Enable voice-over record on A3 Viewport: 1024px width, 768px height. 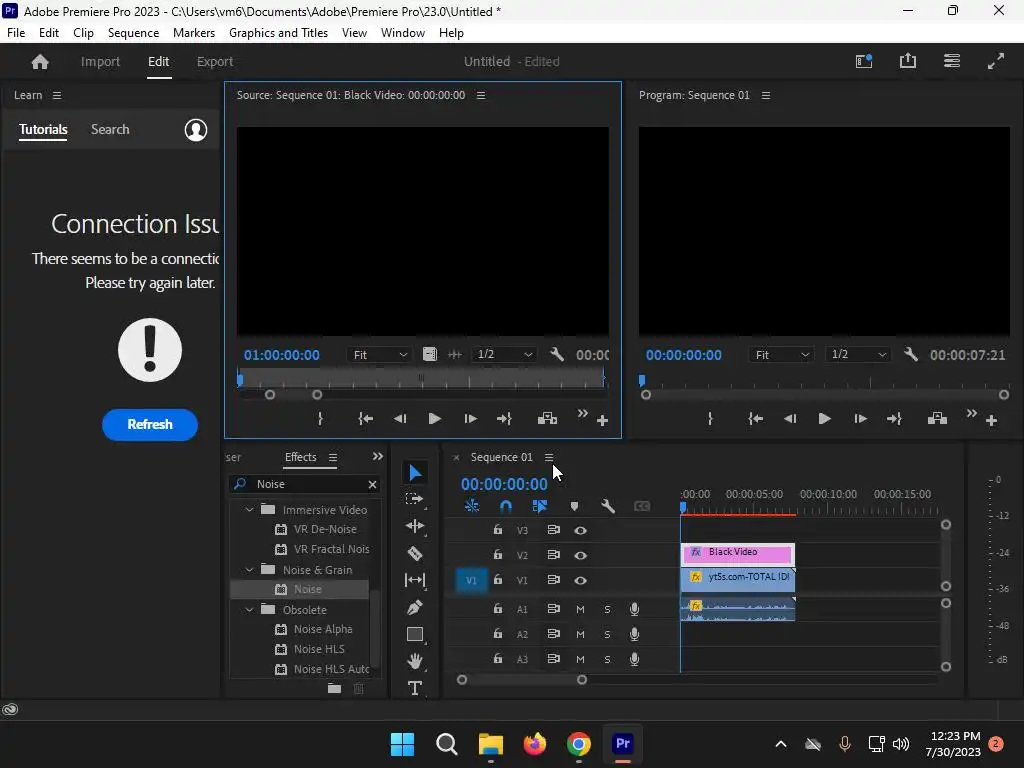pyautogui.click(x=634, y=659)
